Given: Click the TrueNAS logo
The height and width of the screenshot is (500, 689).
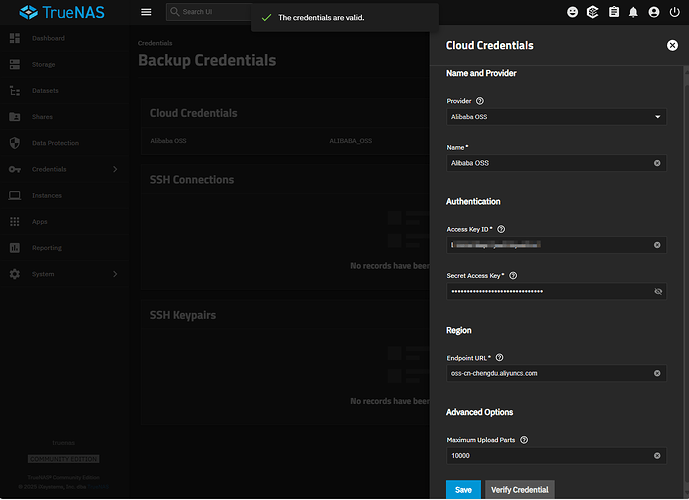Looking at the screenshot, I should 62,12.
